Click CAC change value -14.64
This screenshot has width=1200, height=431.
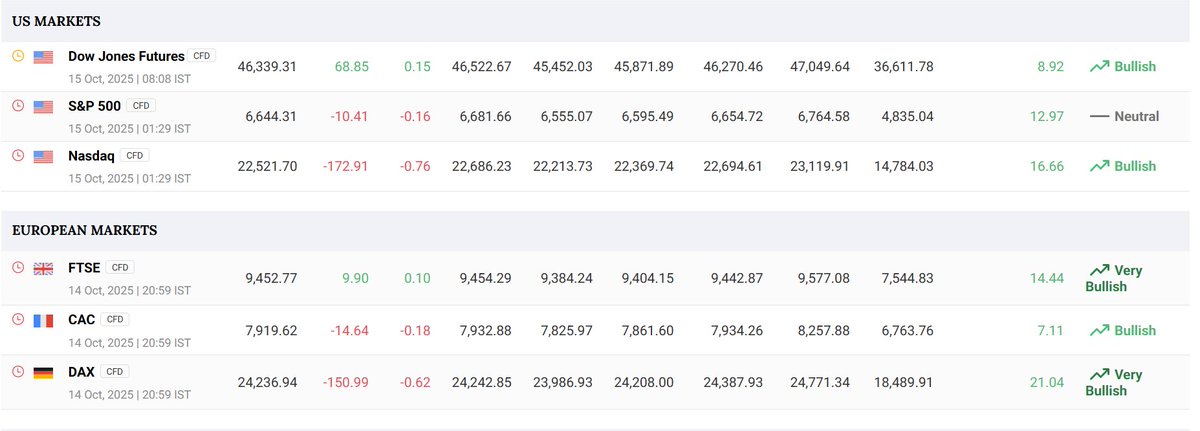349,330
